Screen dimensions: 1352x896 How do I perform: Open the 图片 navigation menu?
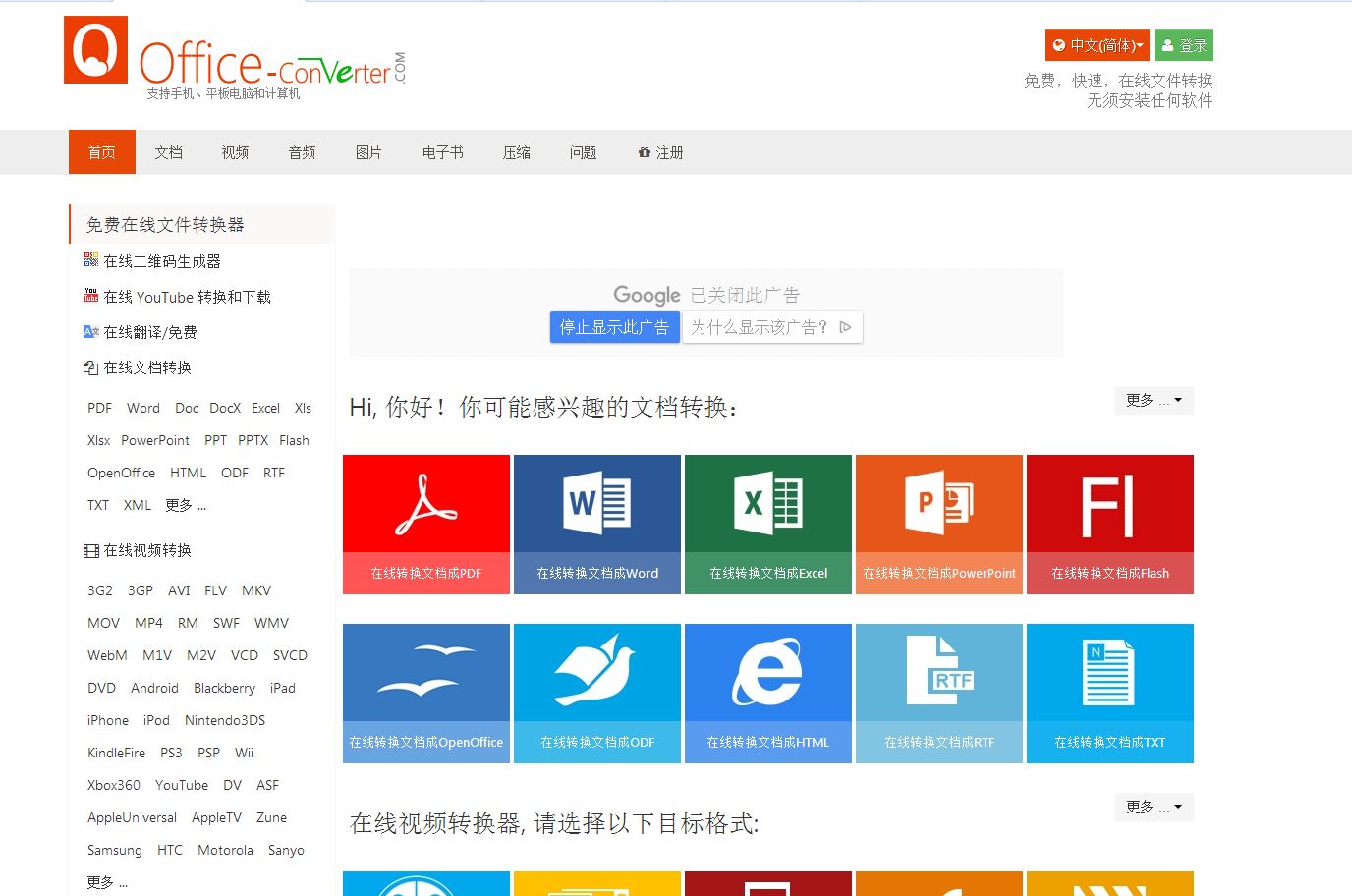coord(369,152)
